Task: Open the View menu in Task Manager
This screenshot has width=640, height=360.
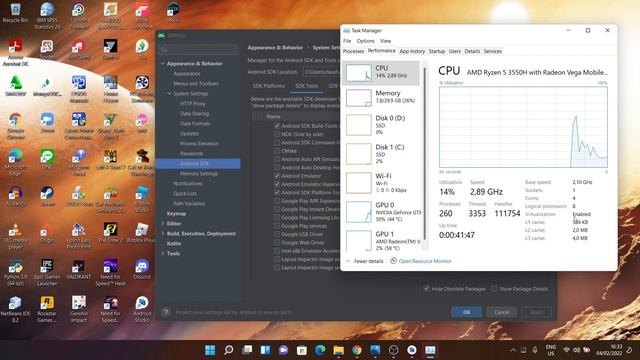Action: pyautogui.click(x=385, y=41)
